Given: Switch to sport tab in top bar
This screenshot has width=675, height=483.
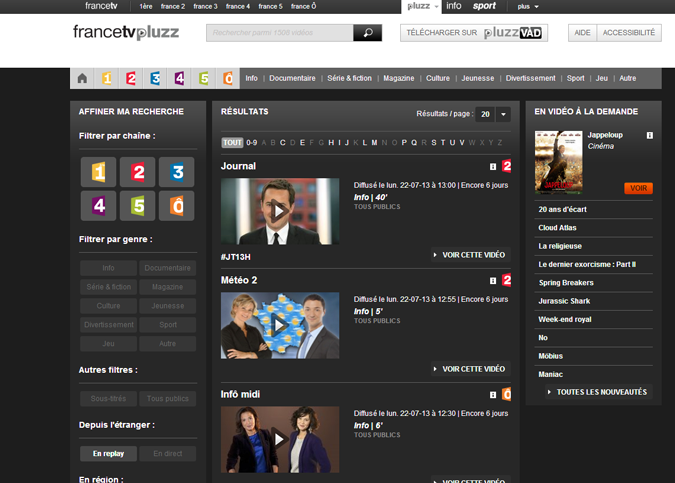Looking at the screenshot, I should pos(484,6).
